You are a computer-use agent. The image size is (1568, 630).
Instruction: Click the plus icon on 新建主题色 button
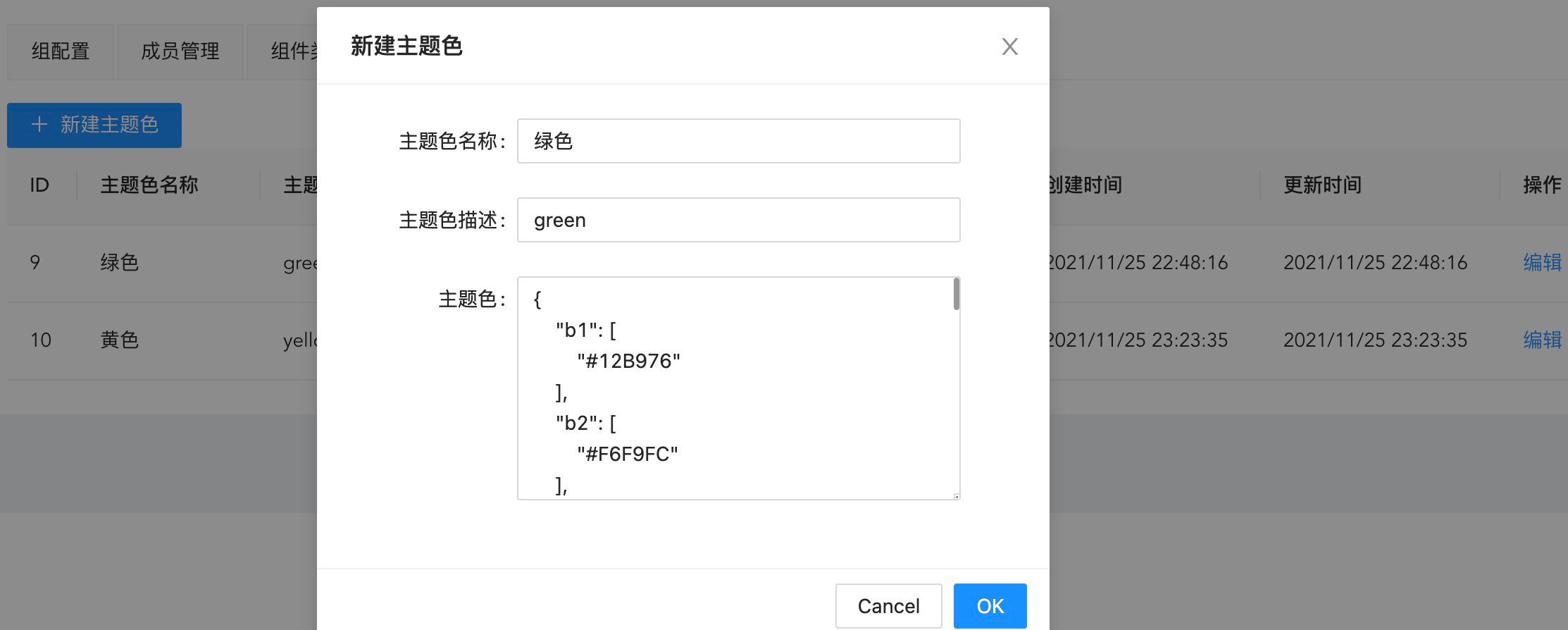pos(39,125)
